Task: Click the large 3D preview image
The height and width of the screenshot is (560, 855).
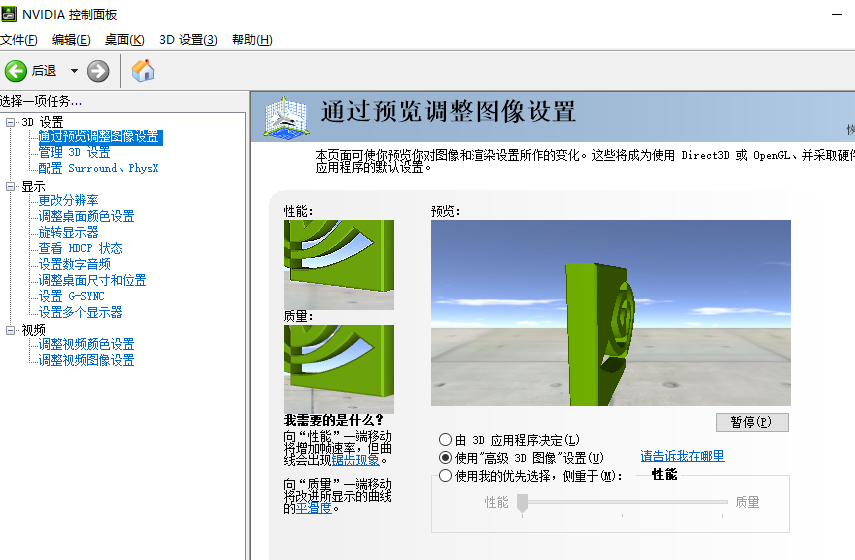Action: pyautogui.click(x=611, y=312)
